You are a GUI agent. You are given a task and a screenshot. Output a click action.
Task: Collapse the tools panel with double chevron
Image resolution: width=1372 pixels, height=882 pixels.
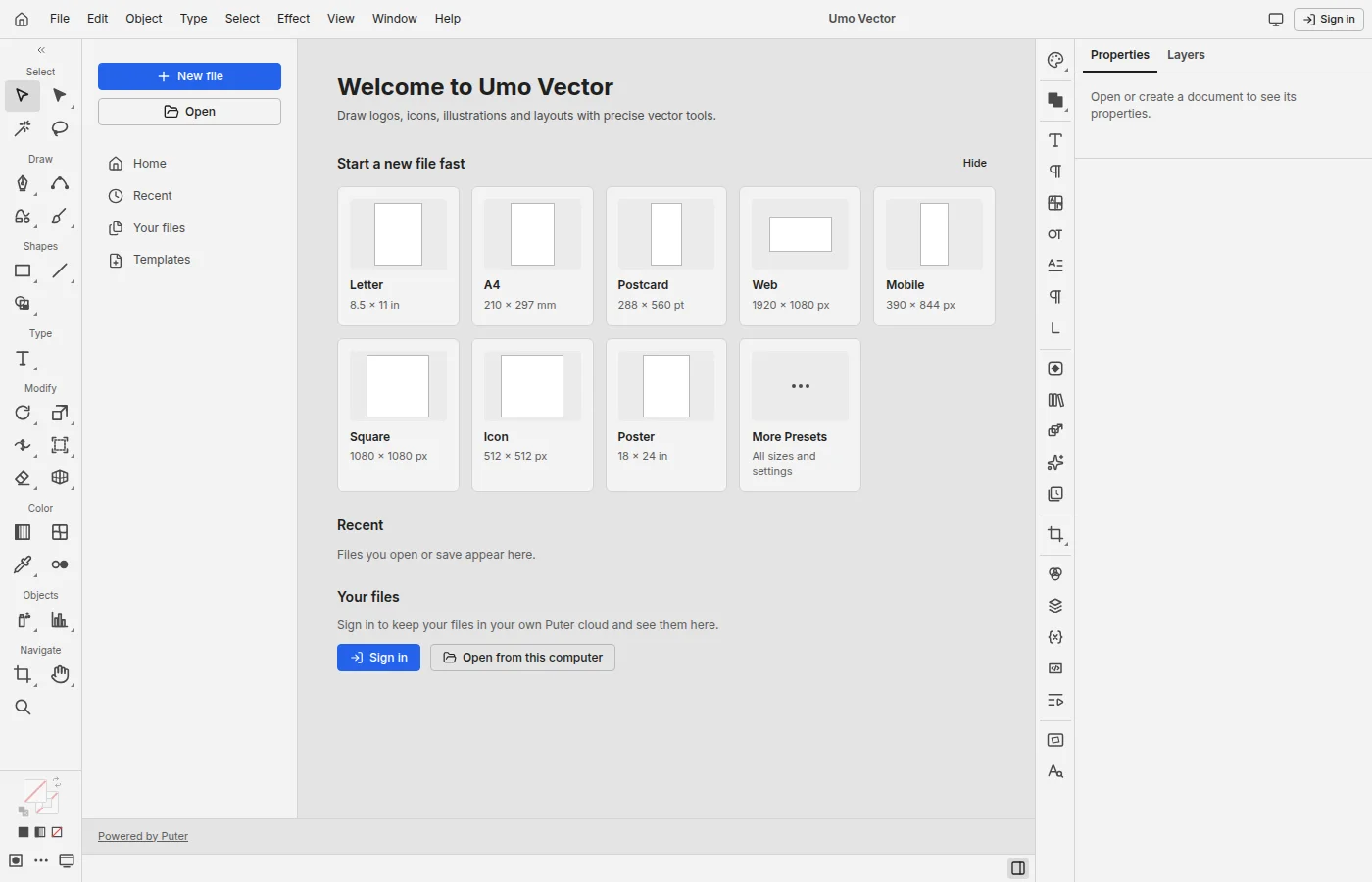point(41,50)
